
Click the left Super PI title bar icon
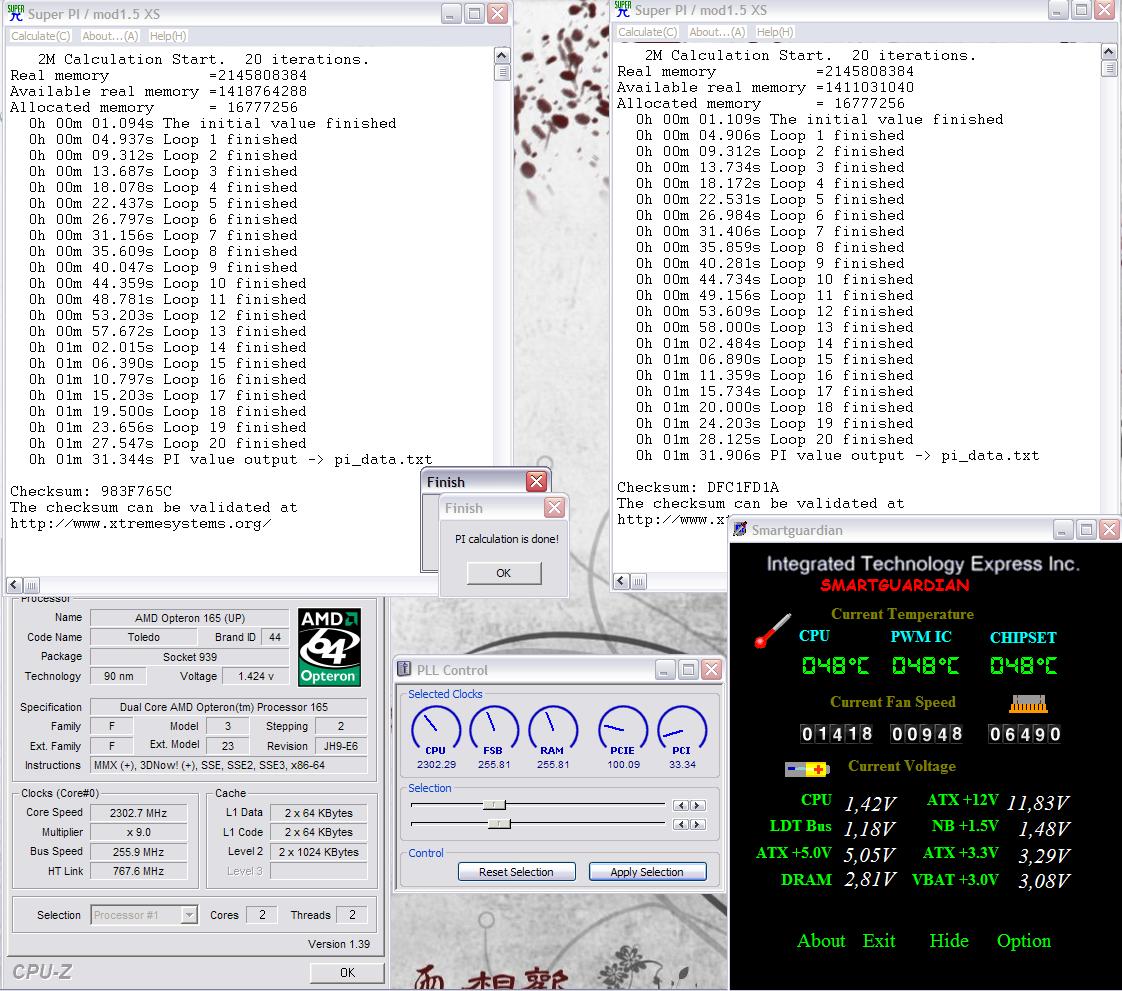tap(16, 13)
